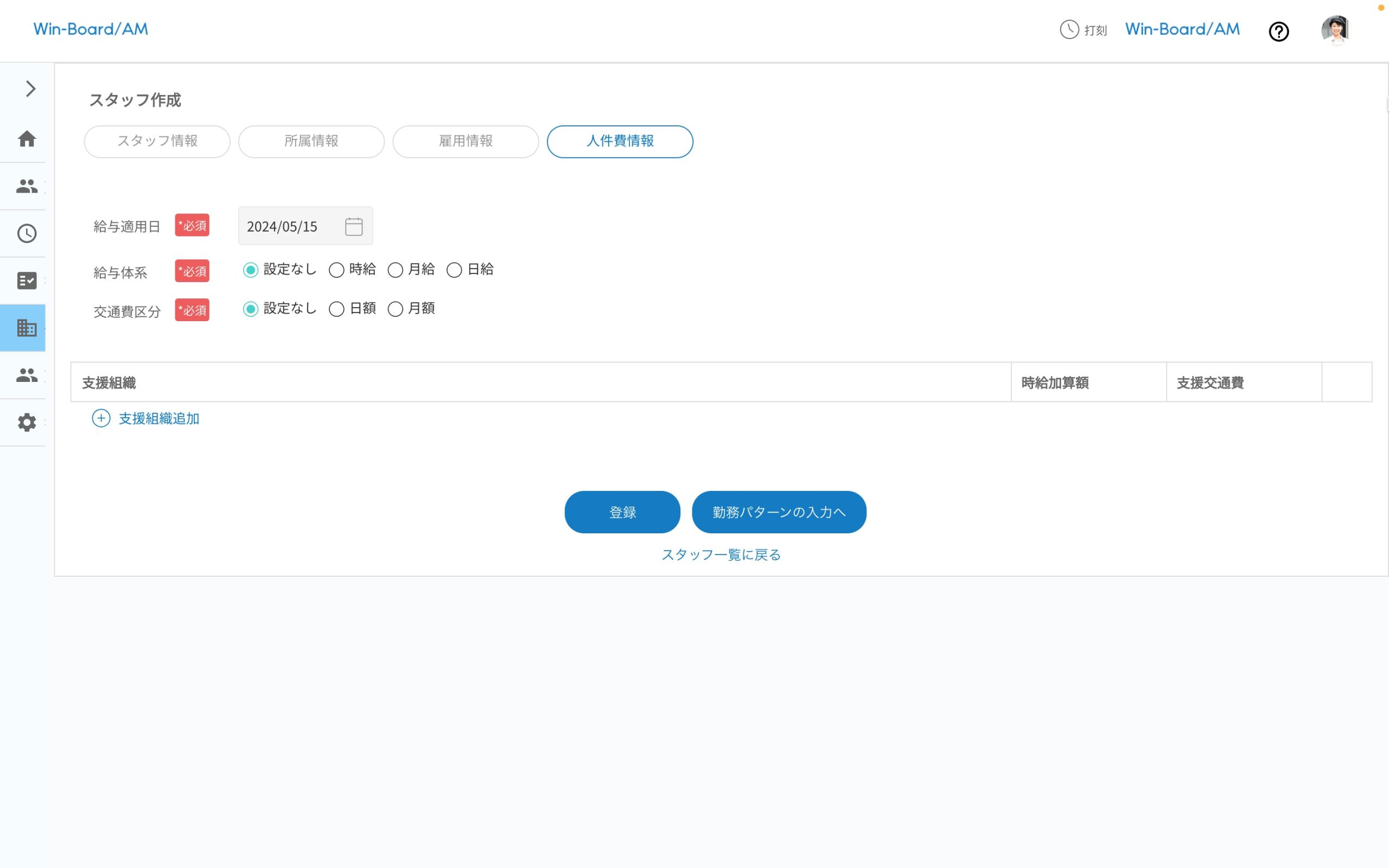Open the checklist icon in sidebar
Screen dimensions: 1389x868
click(27, 280)
